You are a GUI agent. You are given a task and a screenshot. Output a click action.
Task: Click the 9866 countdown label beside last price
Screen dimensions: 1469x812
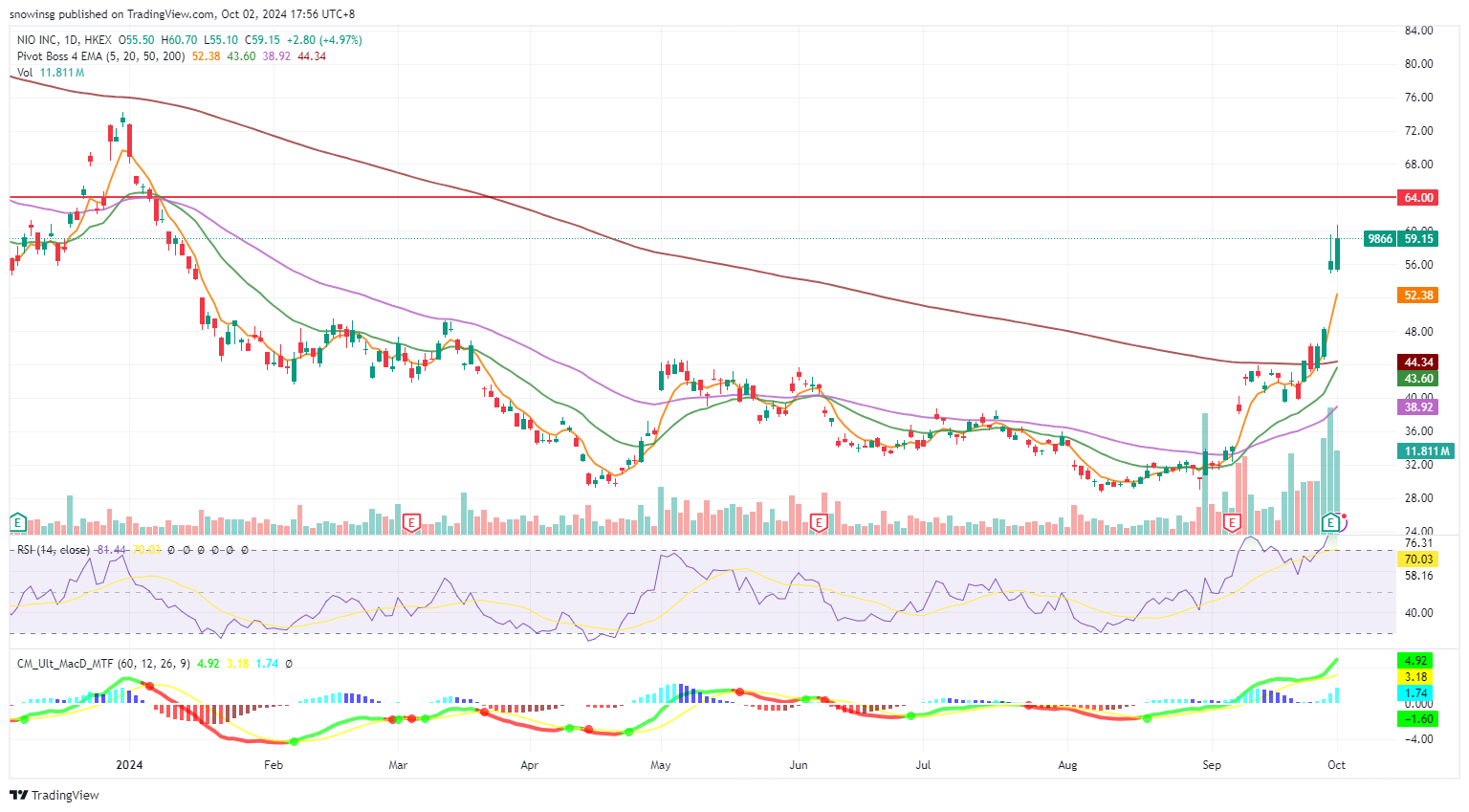tap(1380, 239)
